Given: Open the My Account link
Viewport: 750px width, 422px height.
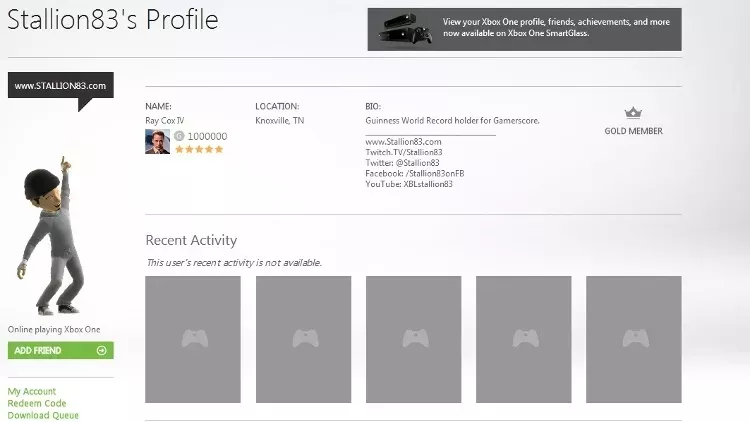Looking at the screenshot, I should tap(32, 391).
